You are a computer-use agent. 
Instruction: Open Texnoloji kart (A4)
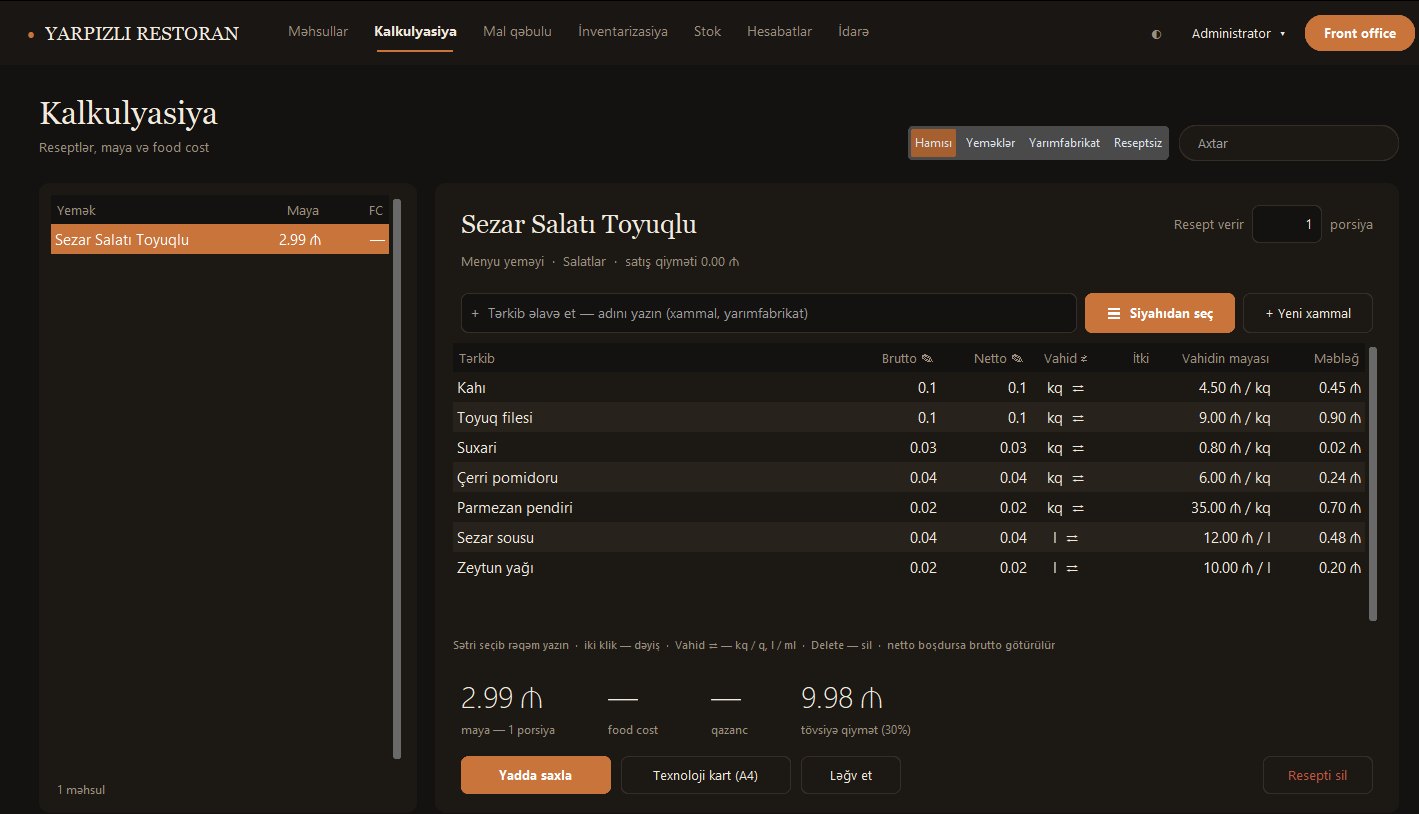pyautogui.click(x=706, y=775)
